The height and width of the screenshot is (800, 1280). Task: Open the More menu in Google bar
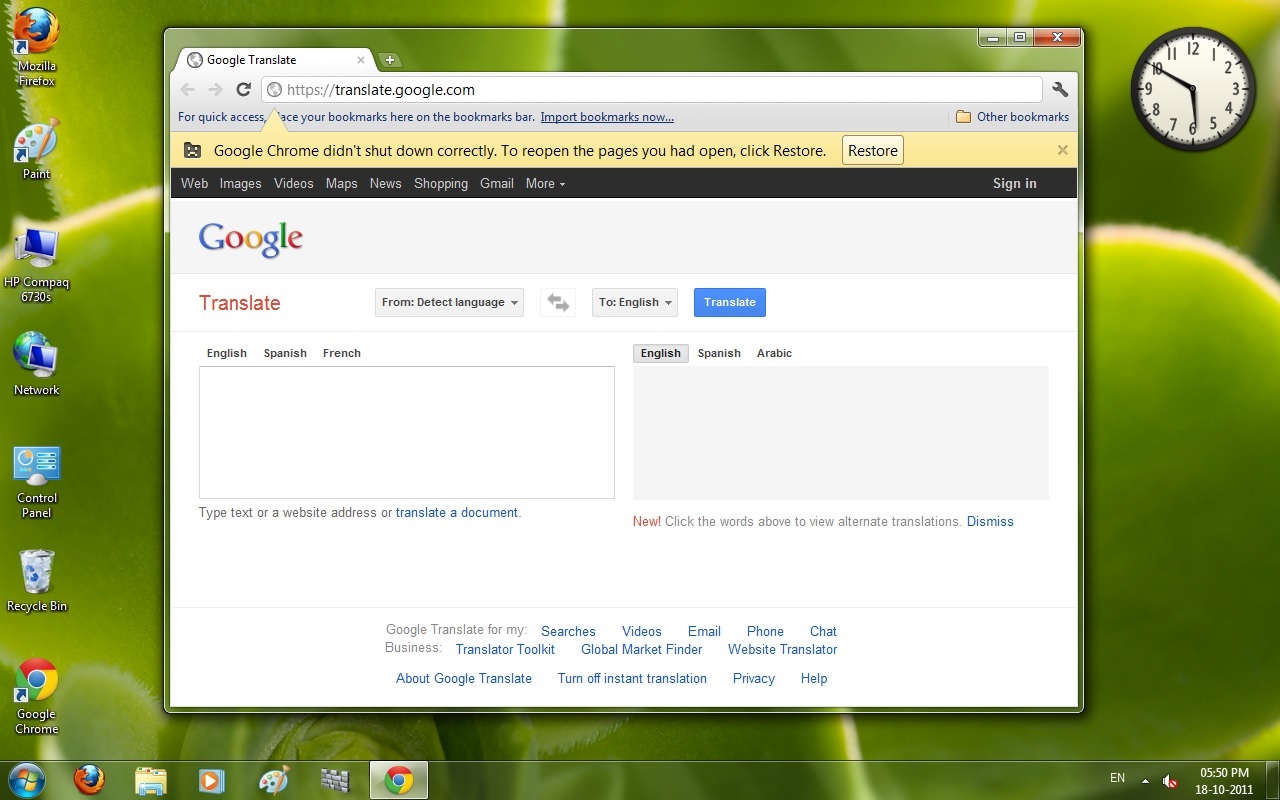coord(545,184)
